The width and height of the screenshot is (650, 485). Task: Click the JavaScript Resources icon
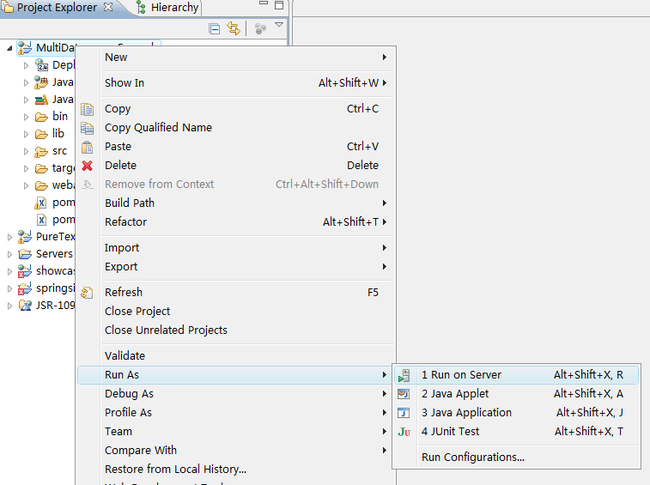click(41, 99)
